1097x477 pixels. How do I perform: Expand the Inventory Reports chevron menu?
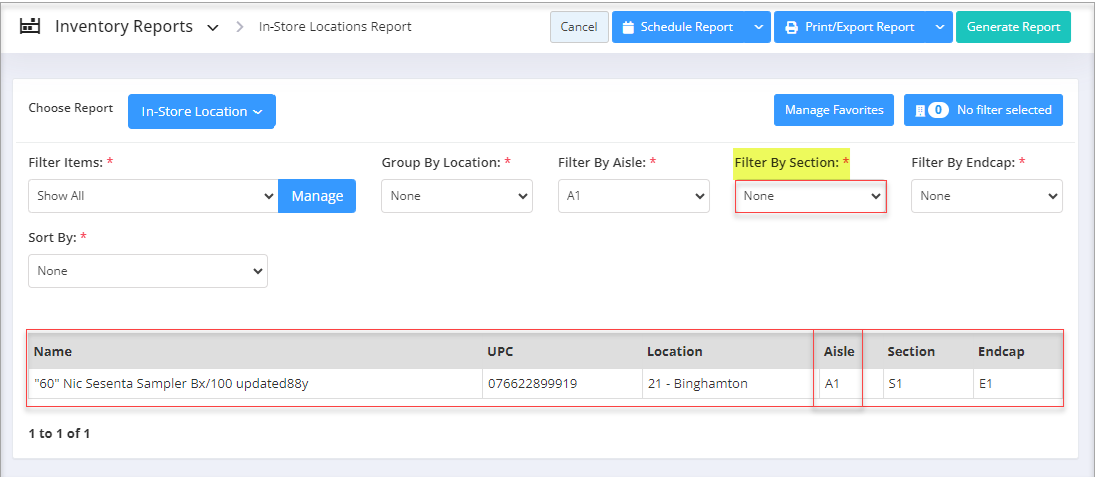click(x=213, y=28)
